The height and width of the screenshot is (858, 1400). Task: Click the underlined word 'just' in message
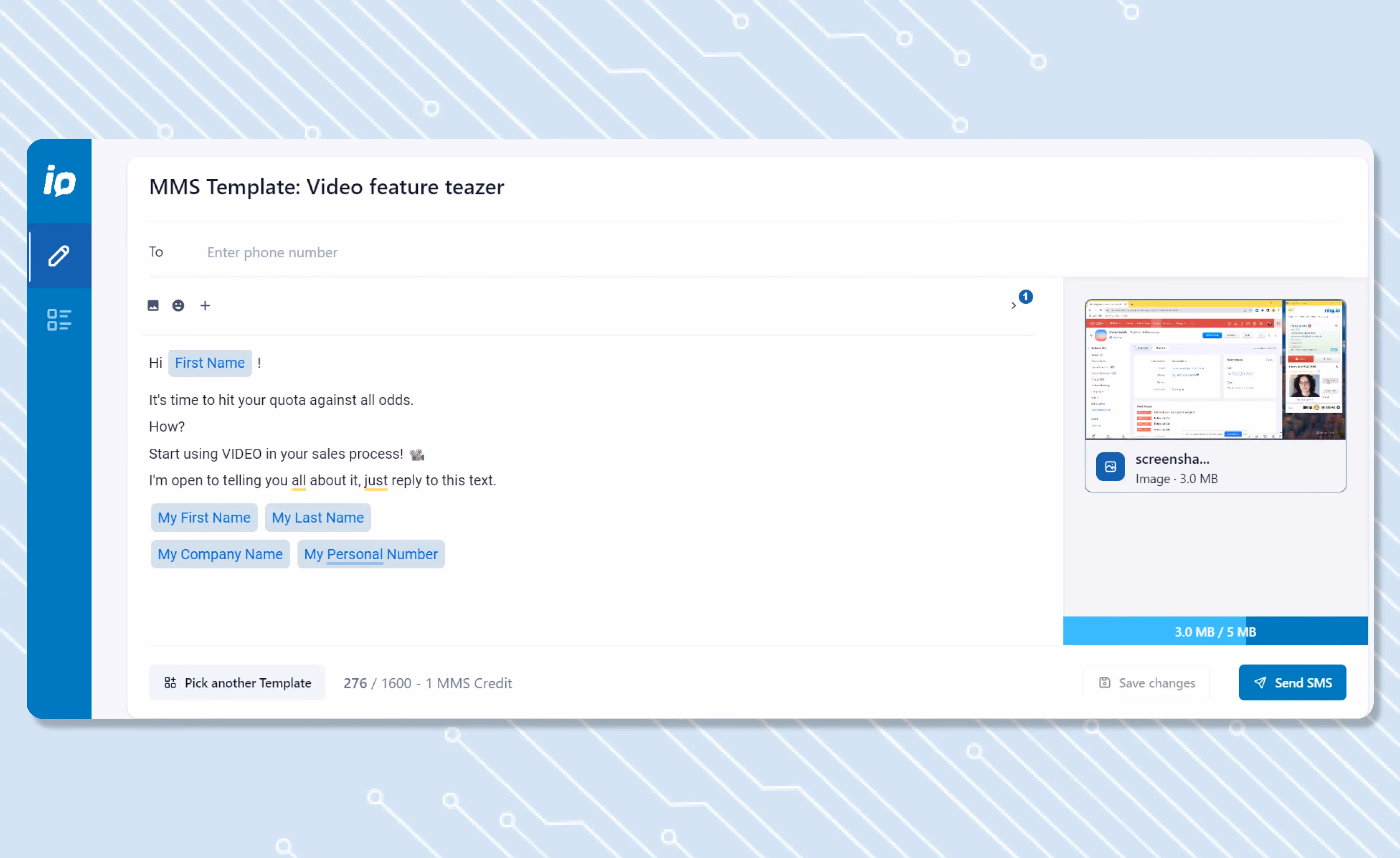376,480
